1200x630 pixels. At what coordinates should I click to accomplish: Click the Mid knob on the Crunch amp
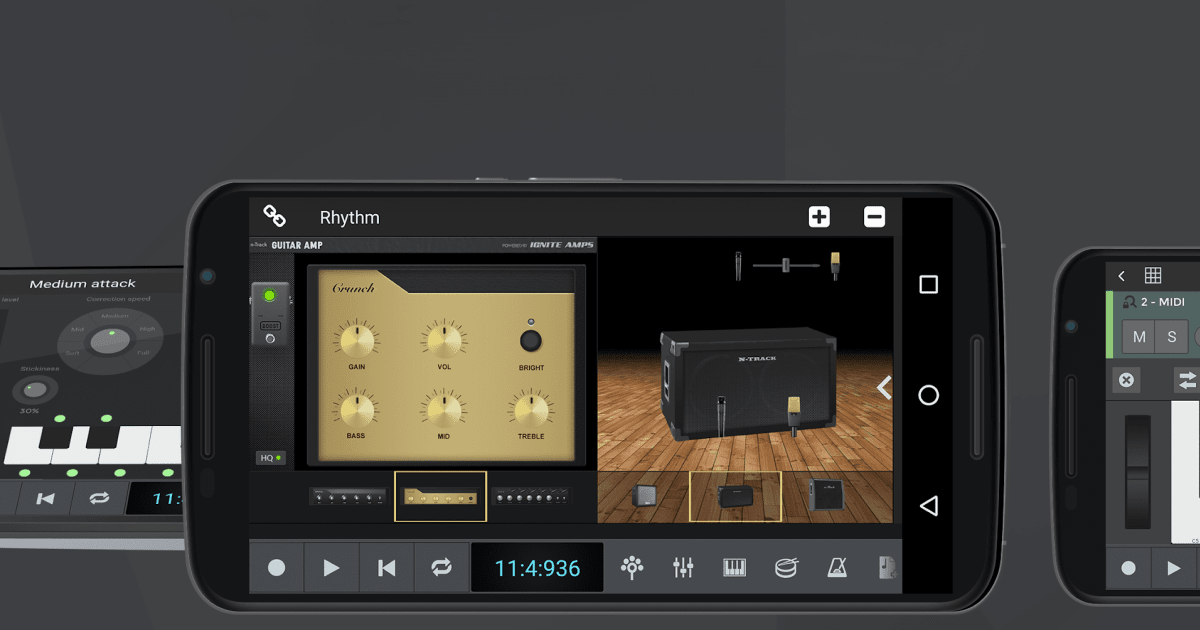coord(444,408)
